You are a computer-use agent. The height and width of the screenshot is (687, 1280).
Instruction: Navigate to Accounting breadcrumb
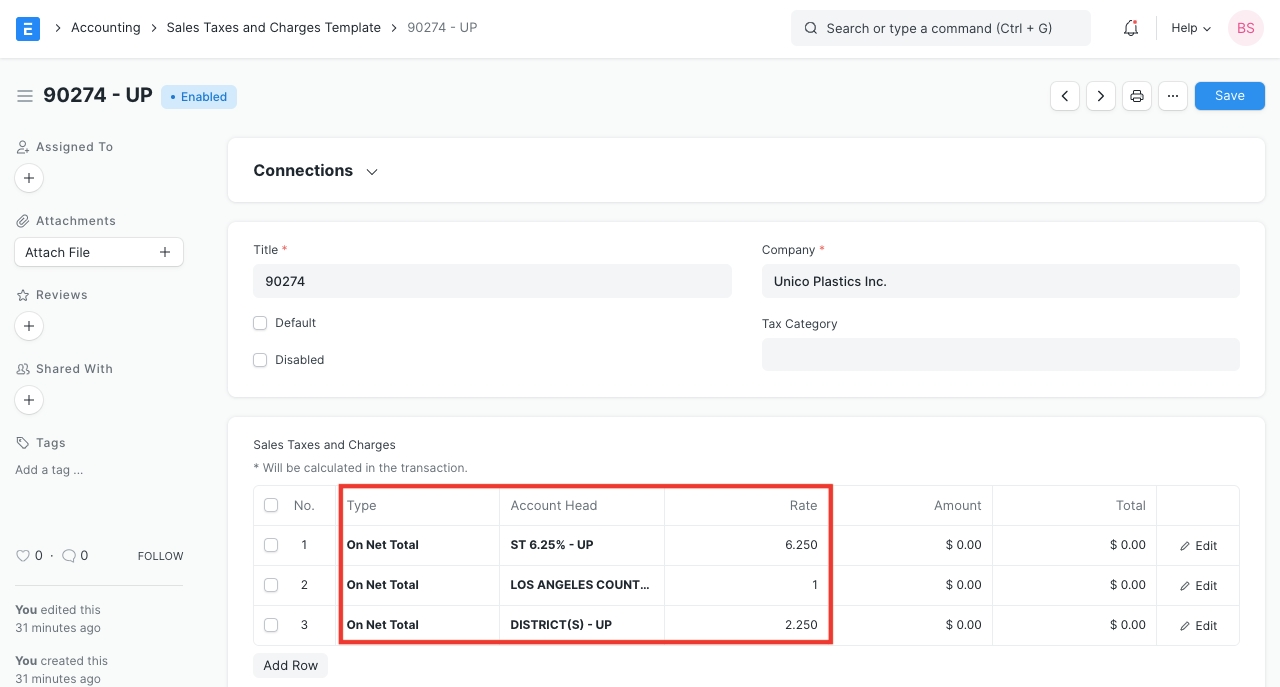pos(105,28)
